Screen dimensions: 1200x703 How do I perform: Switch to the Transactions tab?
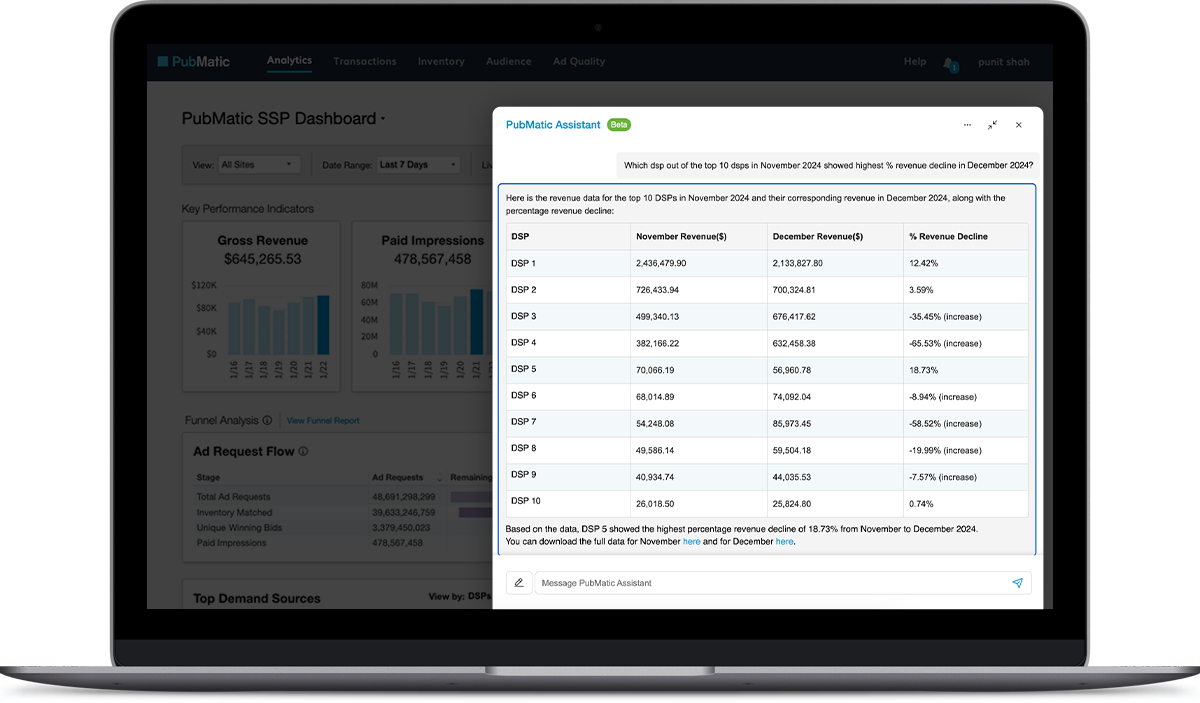tap(365, 62)
